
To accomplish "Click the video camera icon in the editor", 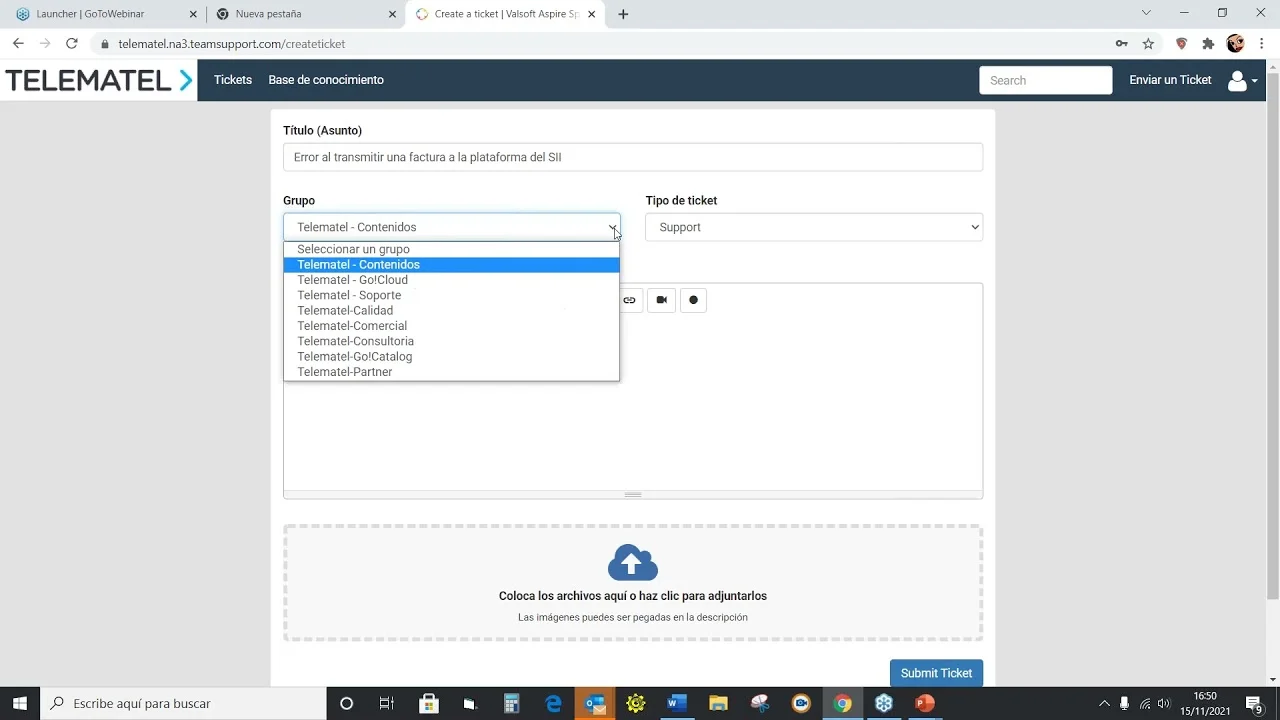I will [661, 300].
